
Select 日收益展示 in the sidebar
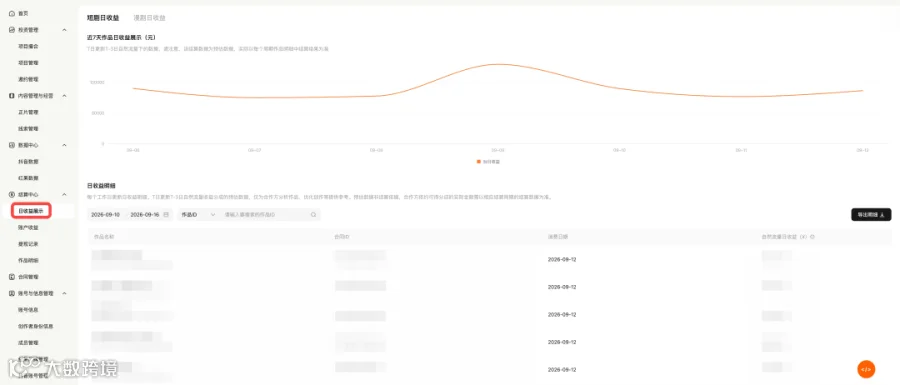coord(31,211)
